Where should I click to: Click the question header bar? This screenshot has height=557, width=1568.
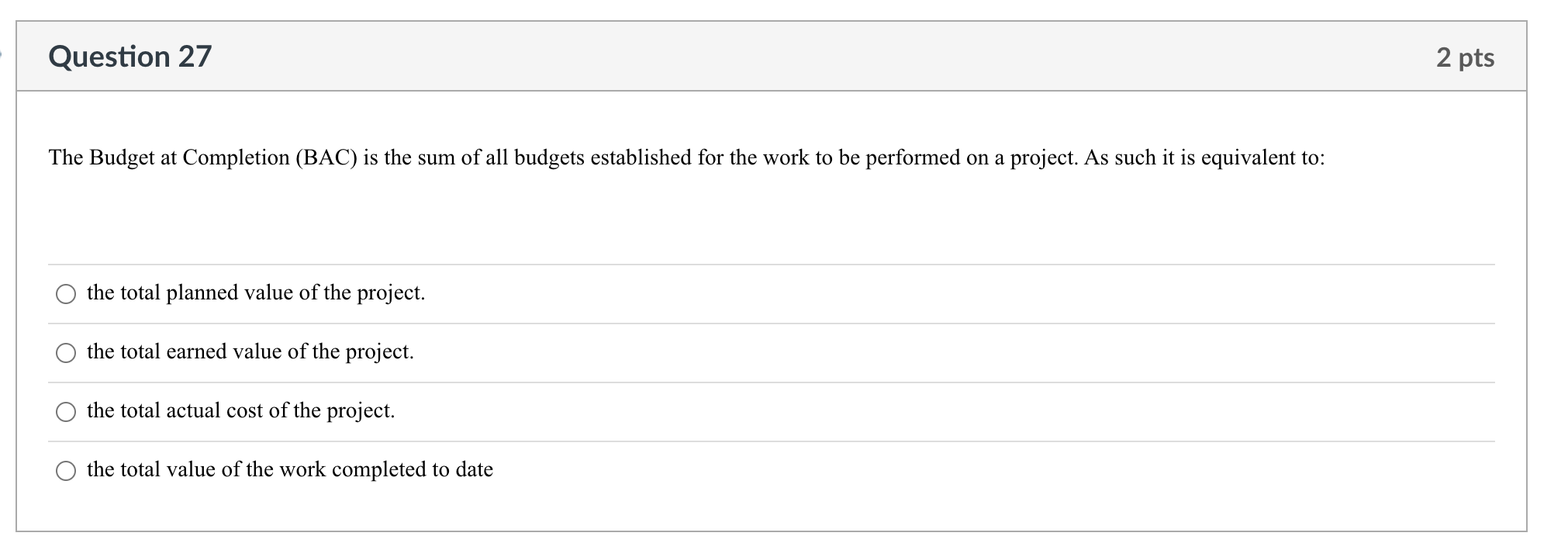(775, 56)
